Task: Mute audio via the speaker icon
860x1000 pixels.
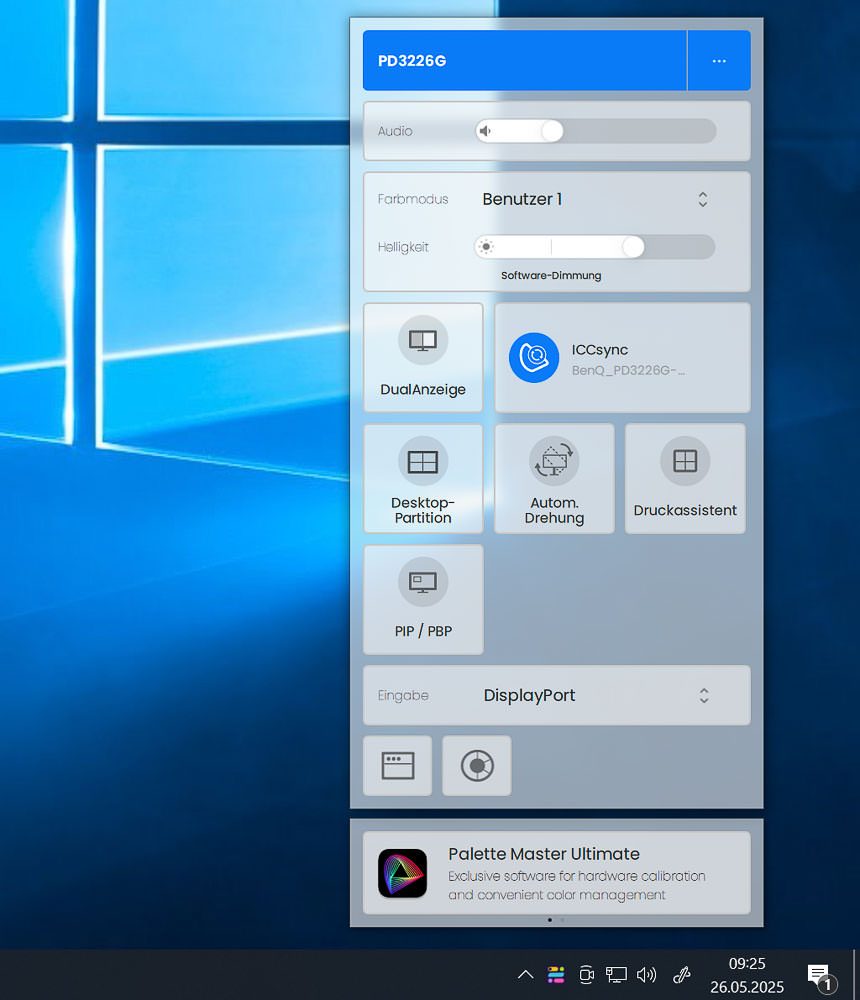Action: click(486, 131)
